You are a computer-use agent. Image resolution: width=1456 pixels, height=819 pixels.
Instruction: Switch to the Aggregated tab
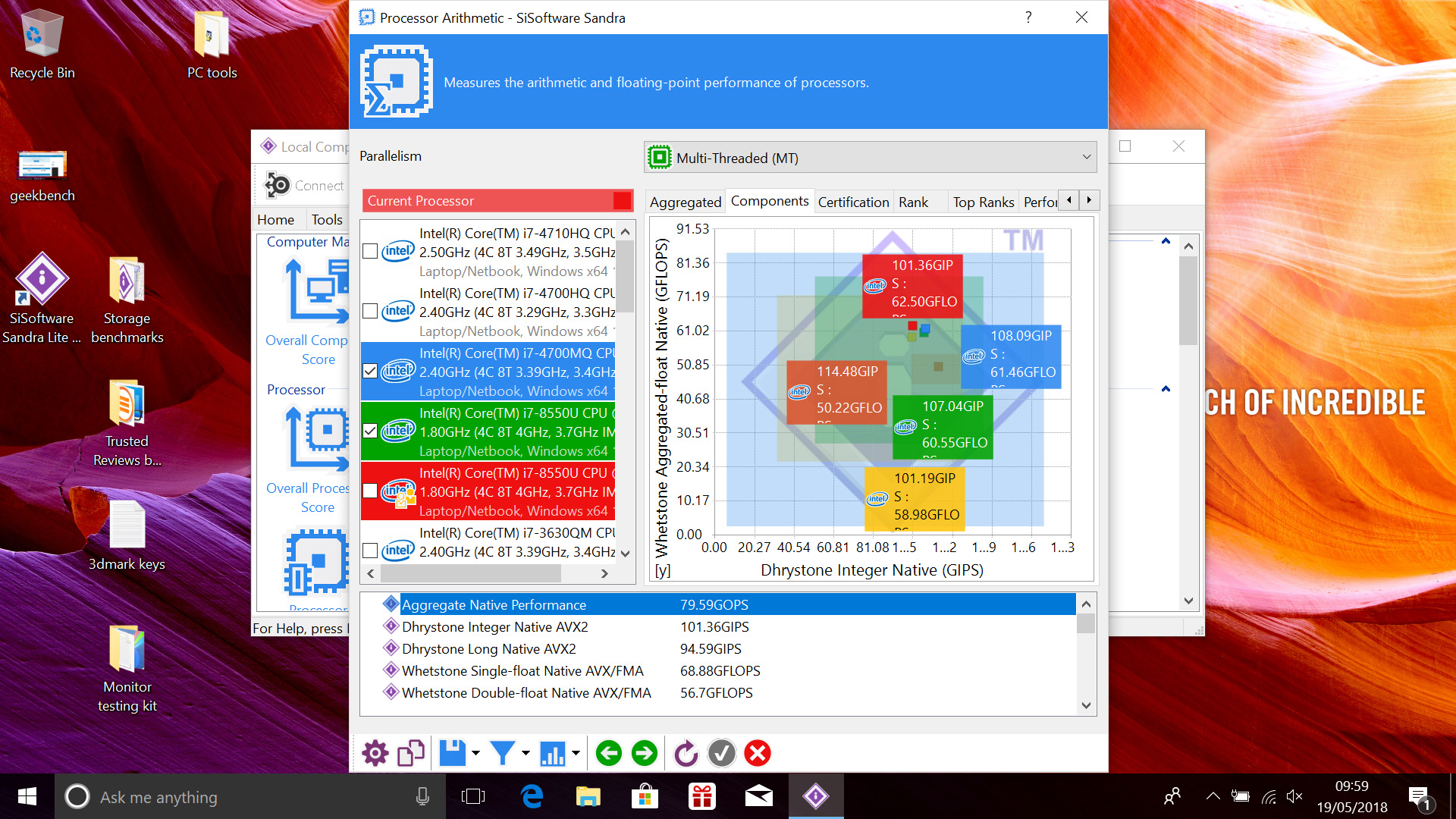(x=686, y=202)
